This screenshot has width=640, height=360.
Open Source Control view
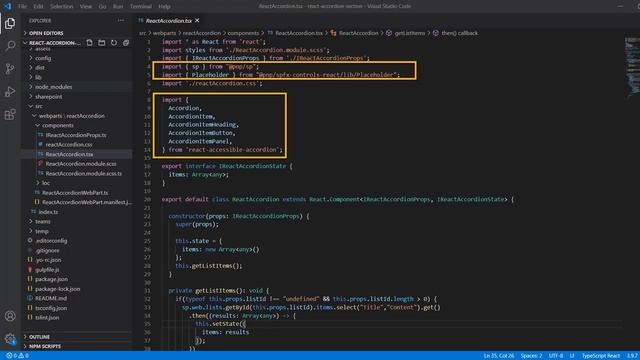click(10, 69)
